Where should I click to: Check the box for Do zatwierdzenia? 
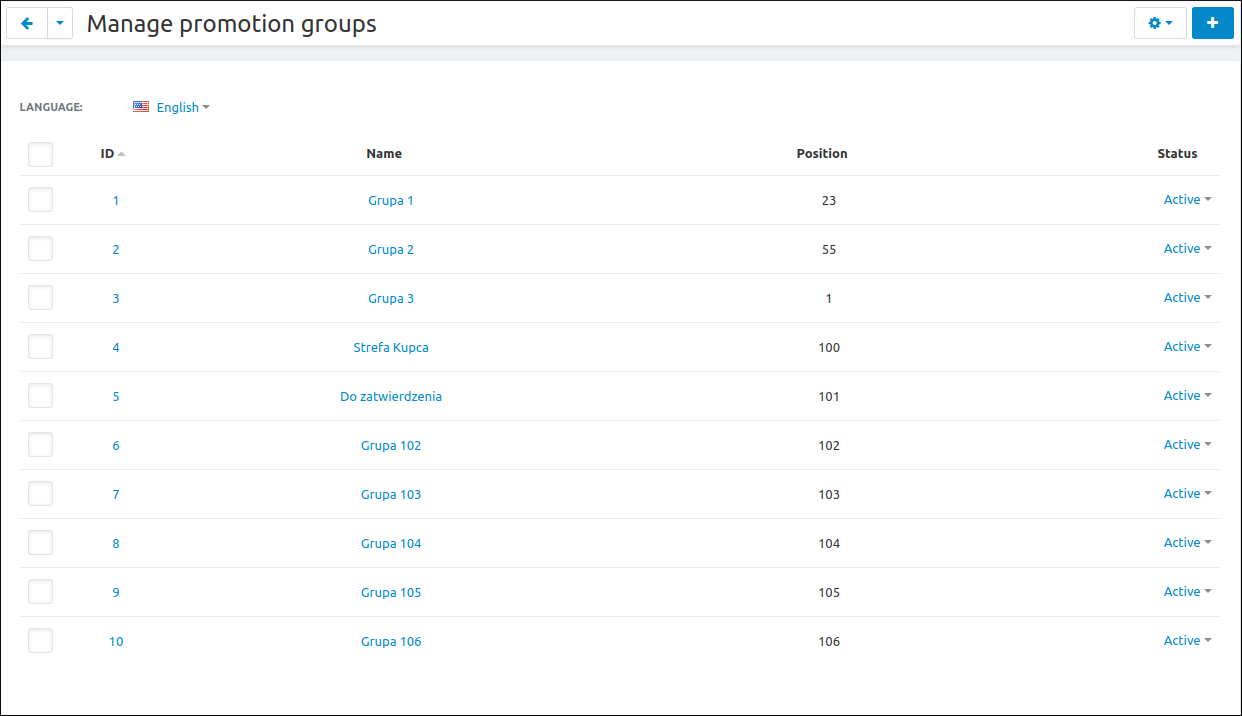(x=40, y=395)
